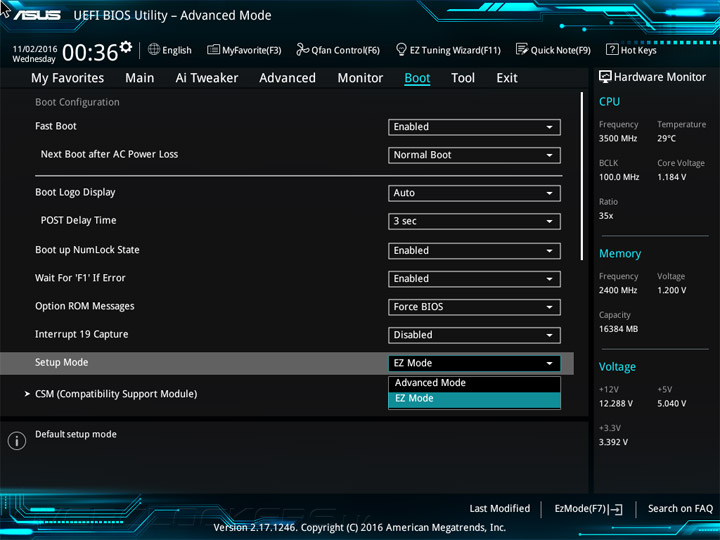Show Hot Keys question mark icon
This screenshot has height=540, width=720.
click(x=612, y=50)
